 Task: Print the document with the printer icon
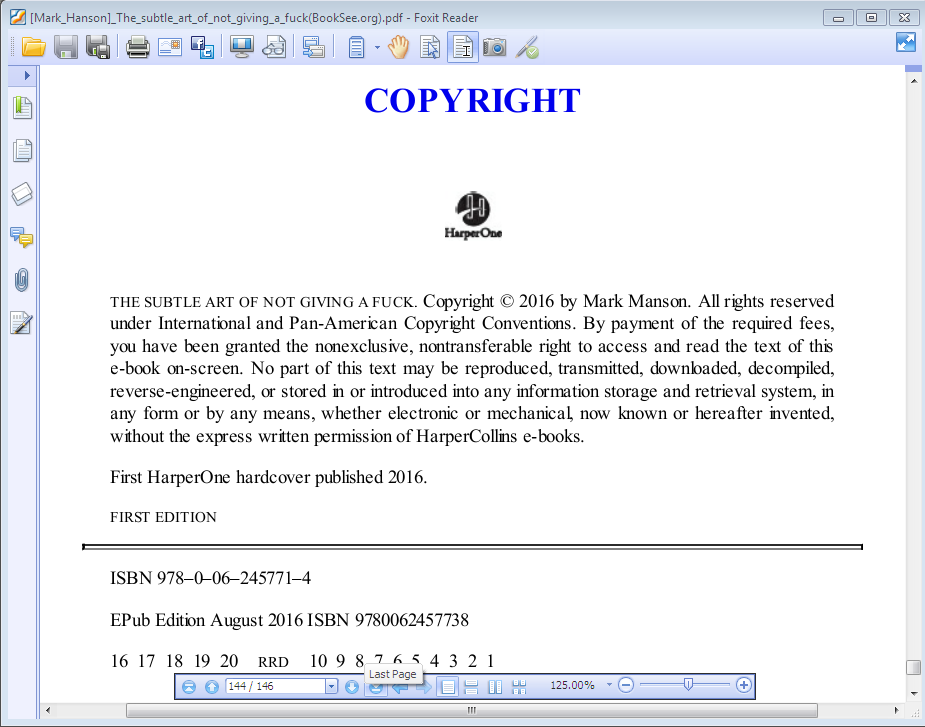tap(137, 47)
